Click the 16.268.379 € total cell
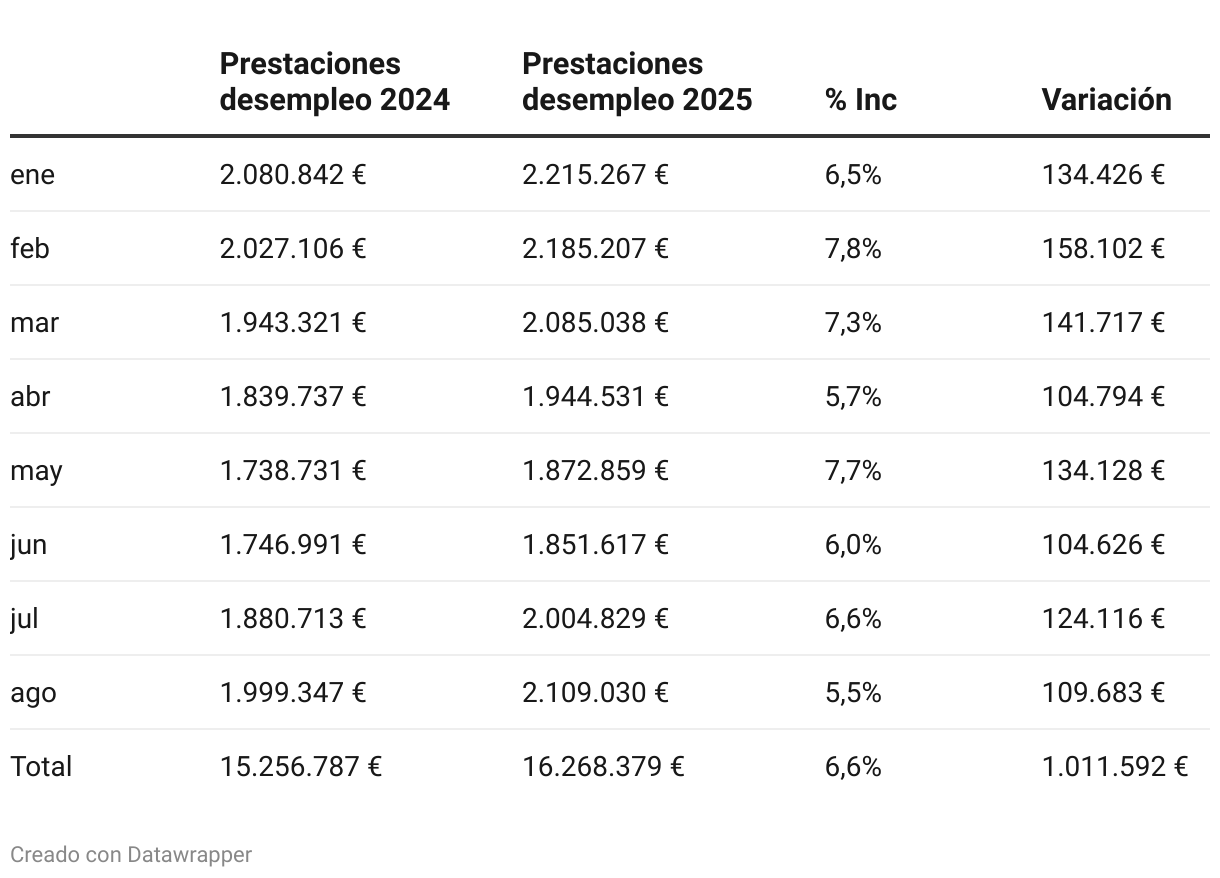 click(603, 767)
